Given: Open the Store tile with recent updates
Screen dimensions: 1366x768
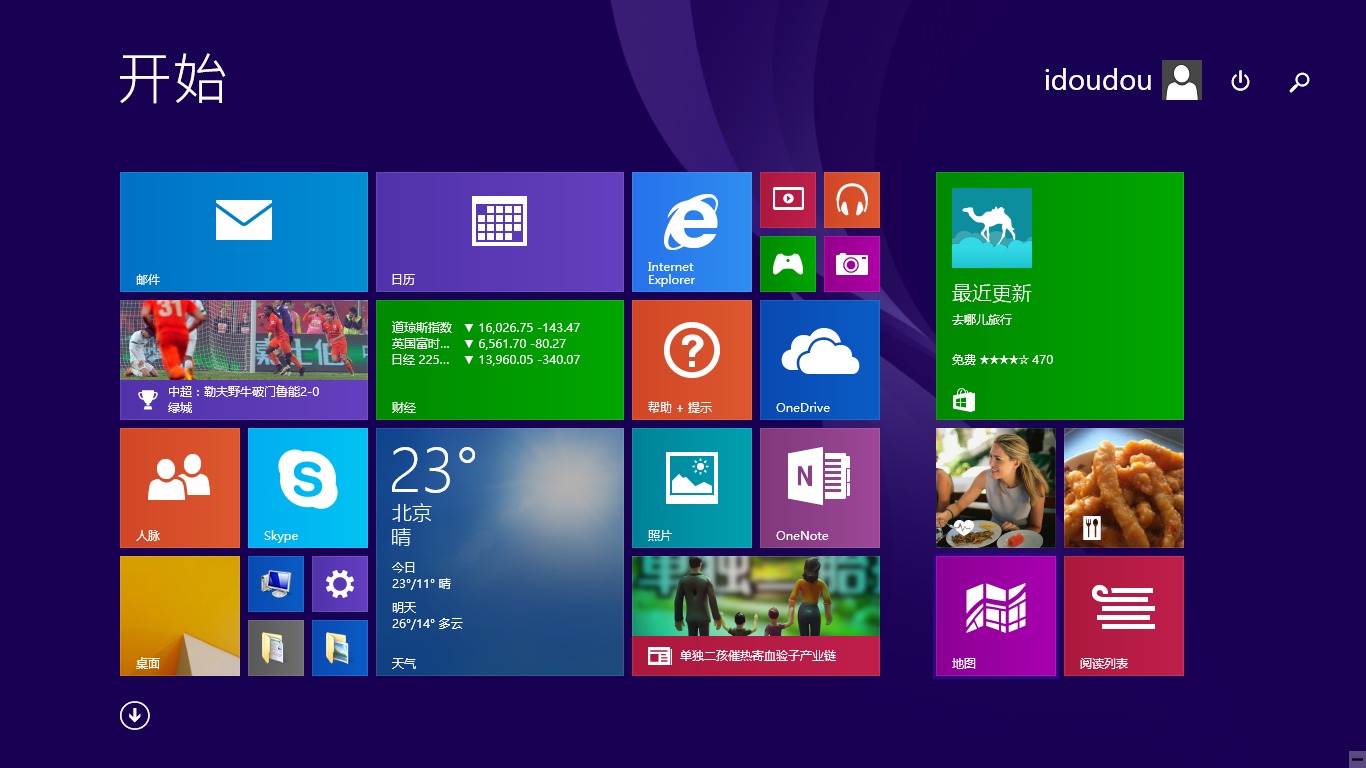Looking at the screenshot, I should coord(1059,296).
